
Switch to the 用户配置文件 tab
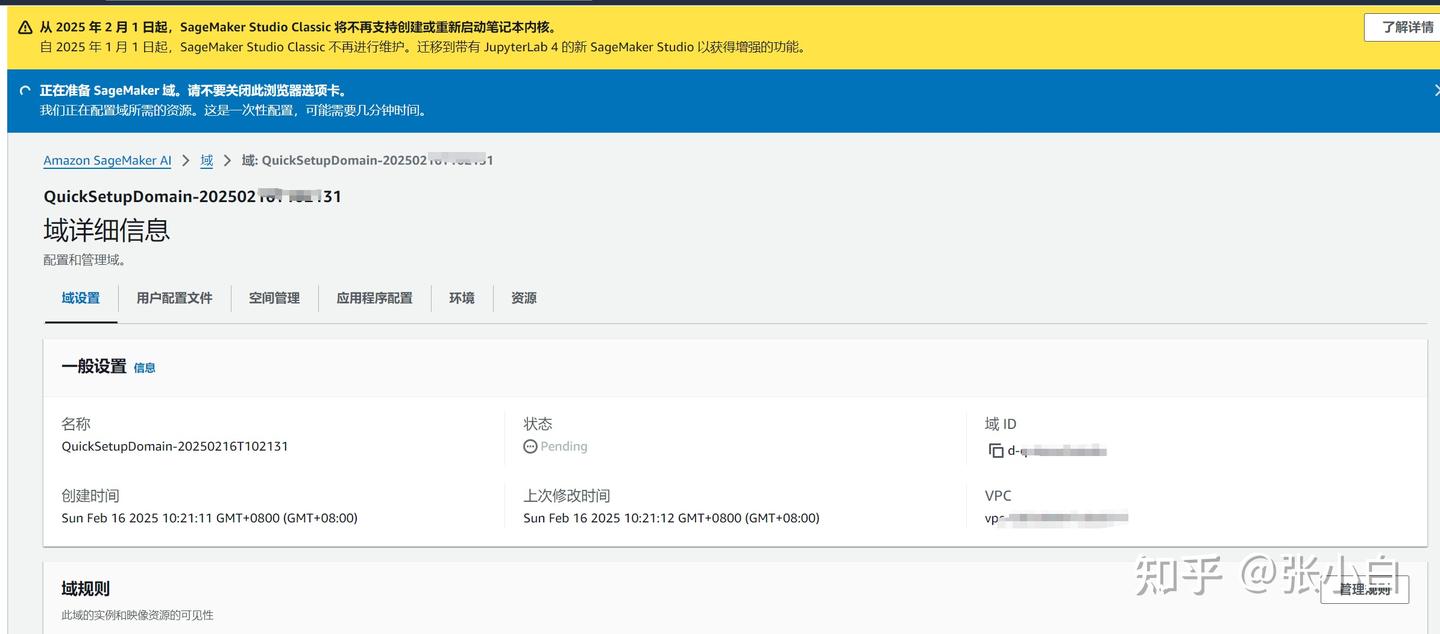175,298
